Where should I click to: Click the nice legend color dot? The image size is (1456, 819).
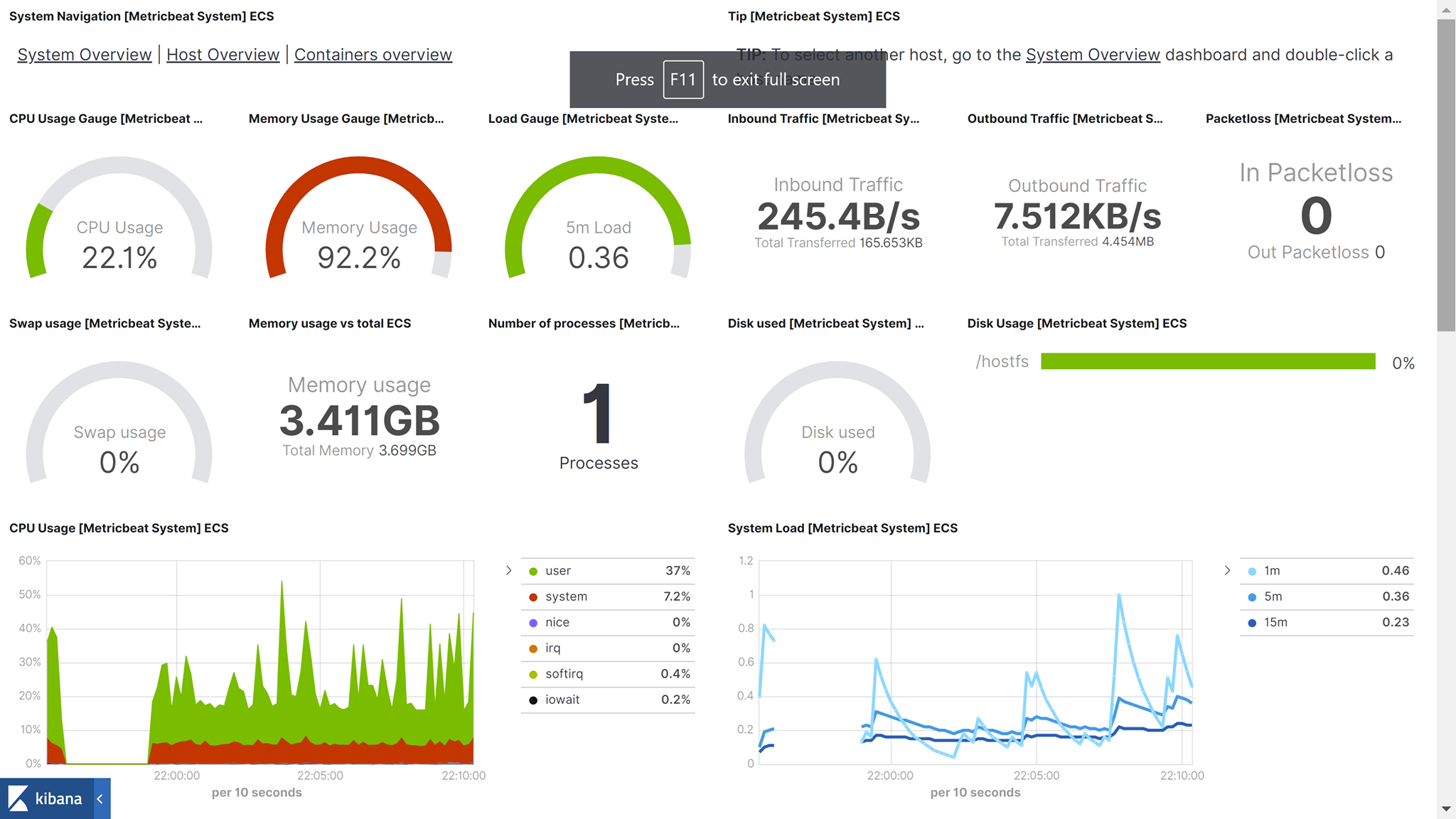click(533, 623)
